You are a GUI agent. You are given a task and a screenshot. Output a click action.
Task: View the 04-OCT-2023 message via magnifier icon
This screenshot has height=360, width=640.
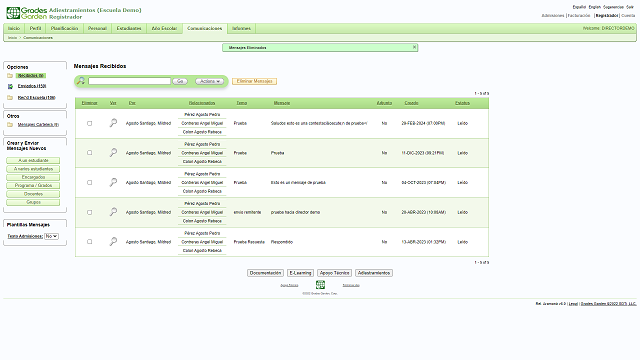pos(113,182)
